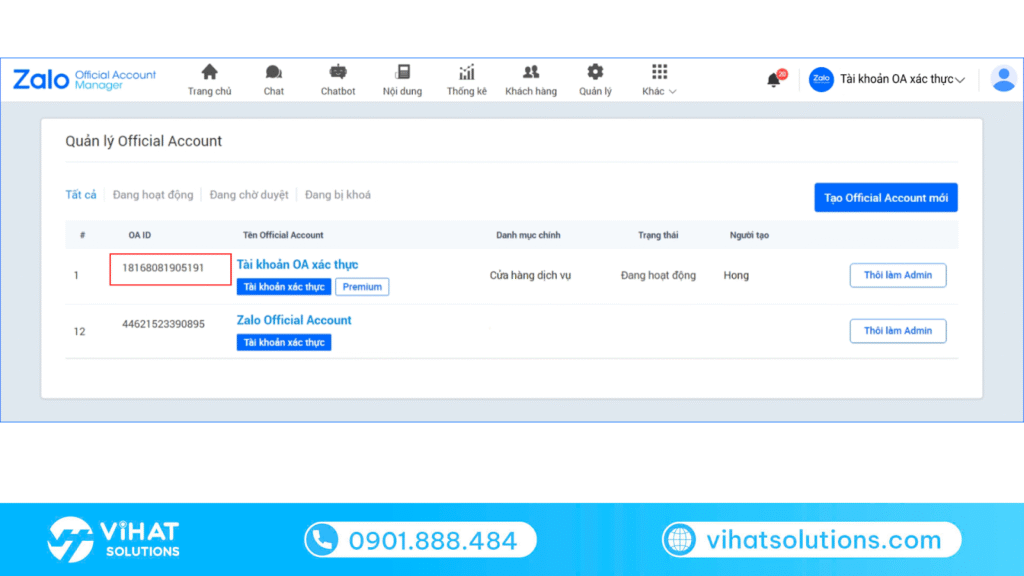Click the Zalo Official Account Manager logo

pyautogui.click(x=84, y=80)
